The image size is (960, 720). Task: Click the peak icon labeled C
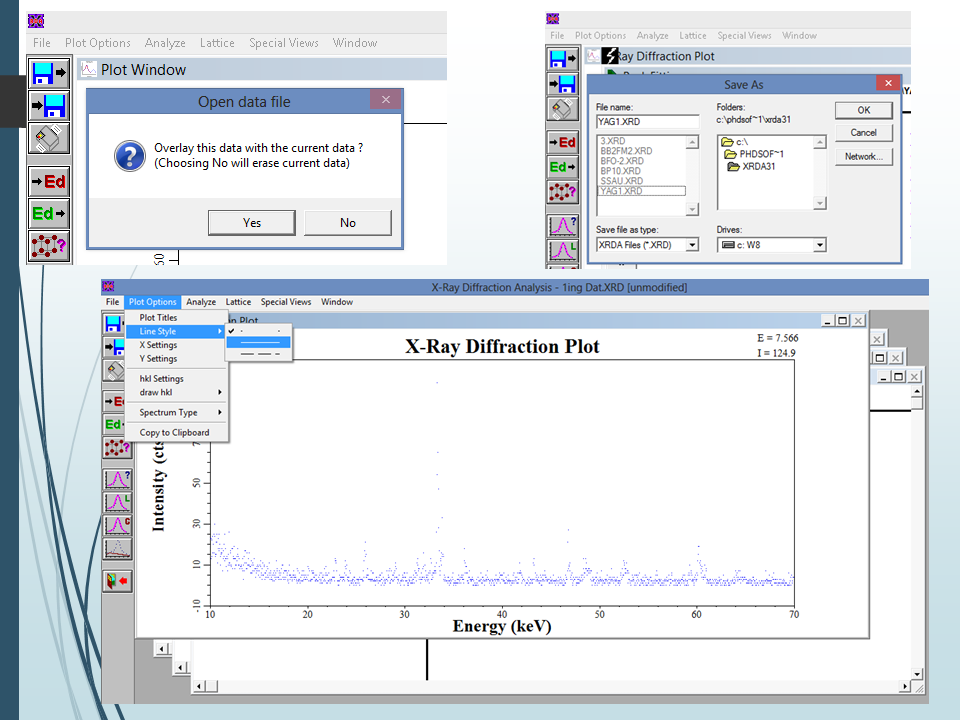click(117, 520)
